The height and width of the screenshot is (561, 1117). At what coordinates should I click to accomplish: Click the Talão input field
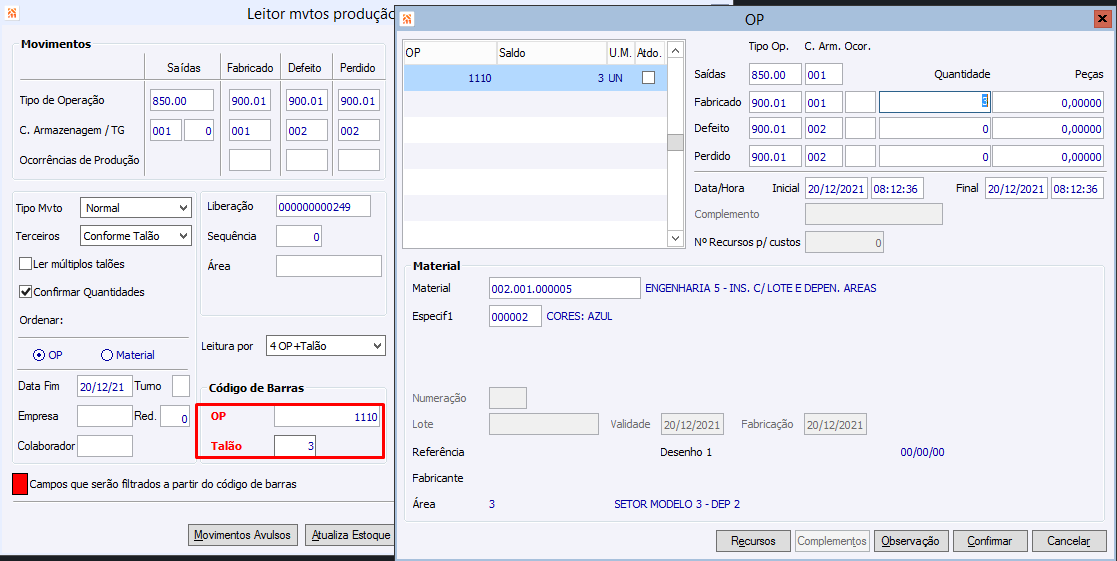pyautogui.click(x=295, y=446)
